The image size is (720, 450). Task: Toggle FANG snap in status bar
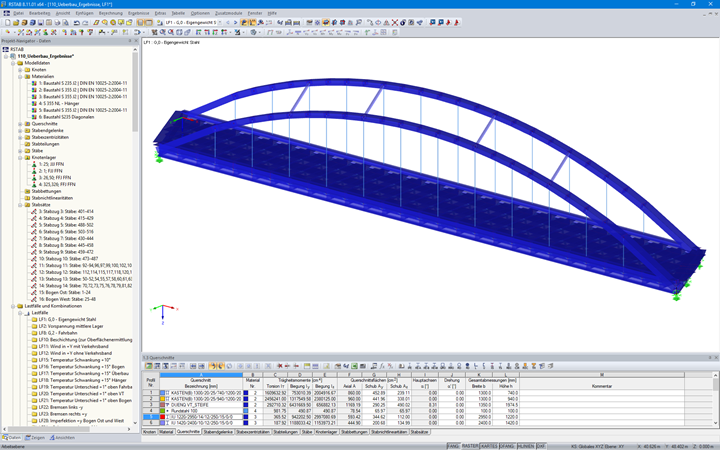tap(453, 446)
